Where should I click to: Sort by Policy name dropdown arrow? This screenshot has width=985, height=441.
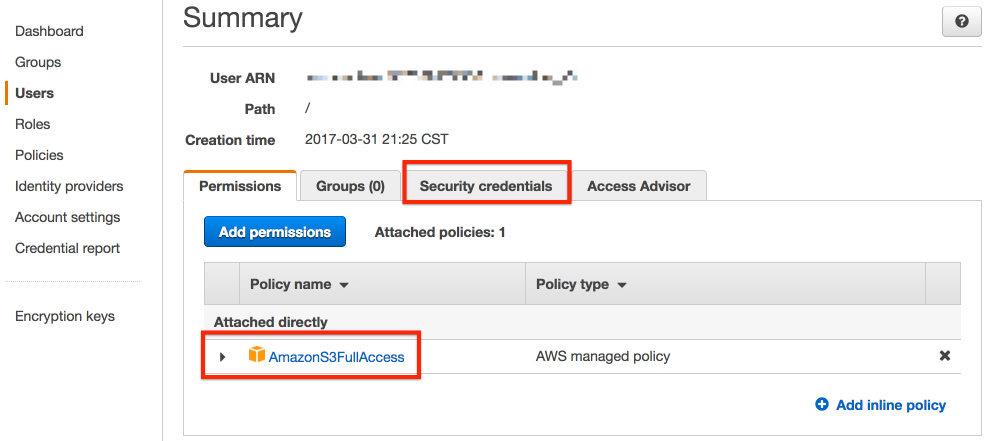click(344, 285)
